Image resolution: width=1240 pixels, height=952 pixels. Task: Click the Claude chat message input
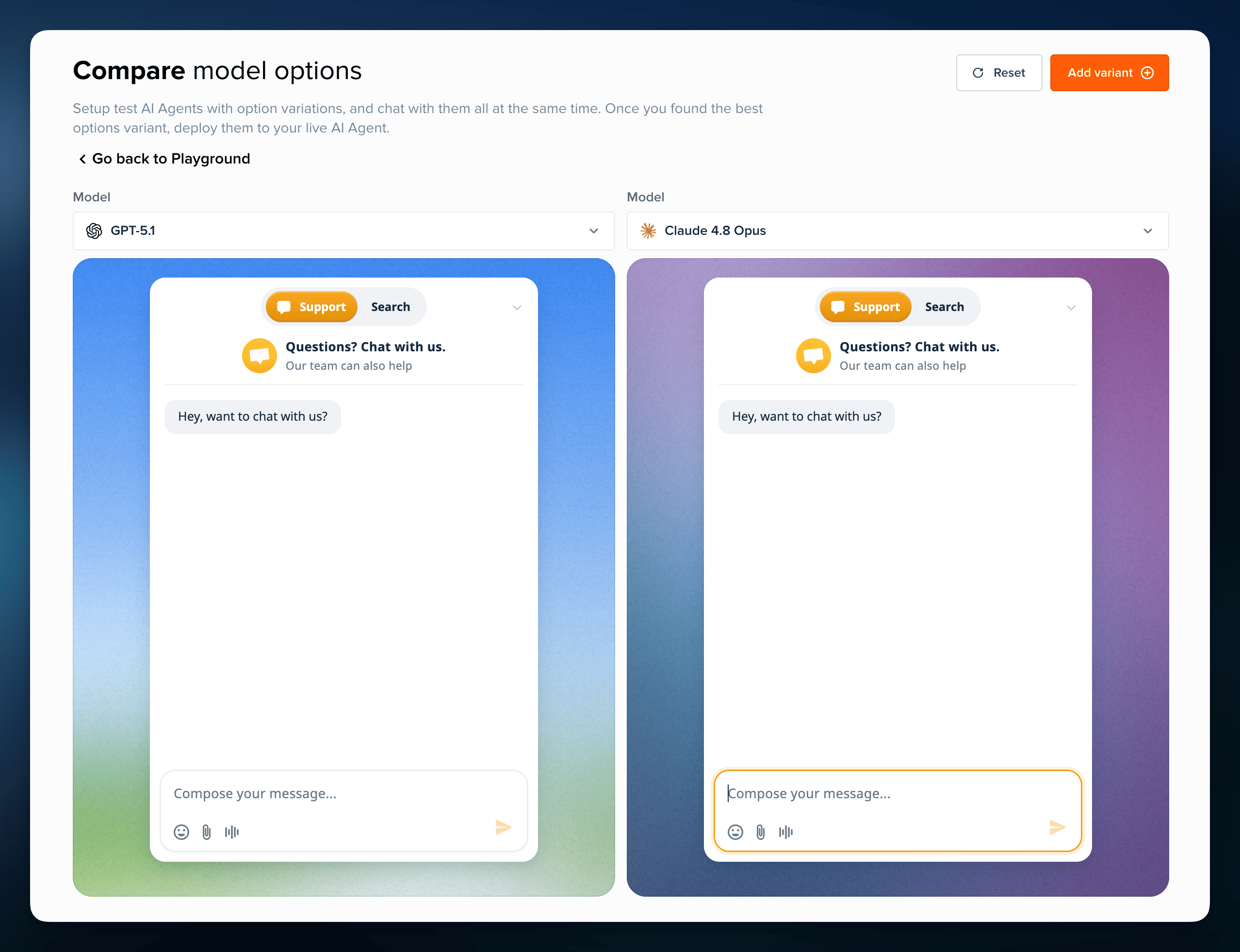(x=897, y=810)
